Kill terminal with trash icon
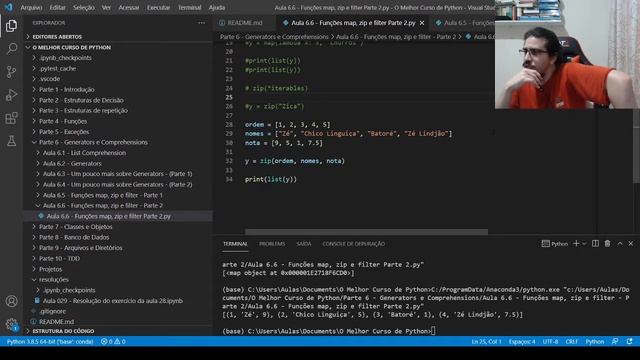Viewport: 640px width, 360px height. [x=607, y=244]
